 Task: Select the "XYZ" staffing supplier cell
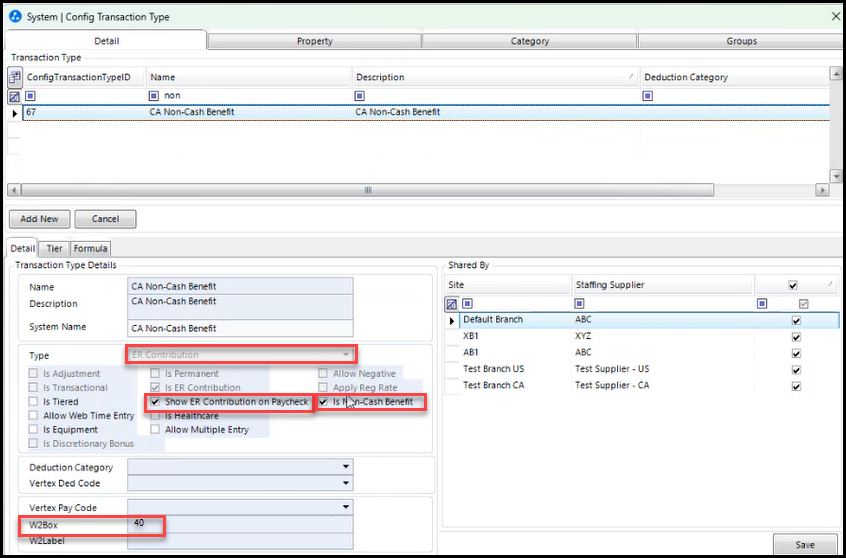[663, 336]
